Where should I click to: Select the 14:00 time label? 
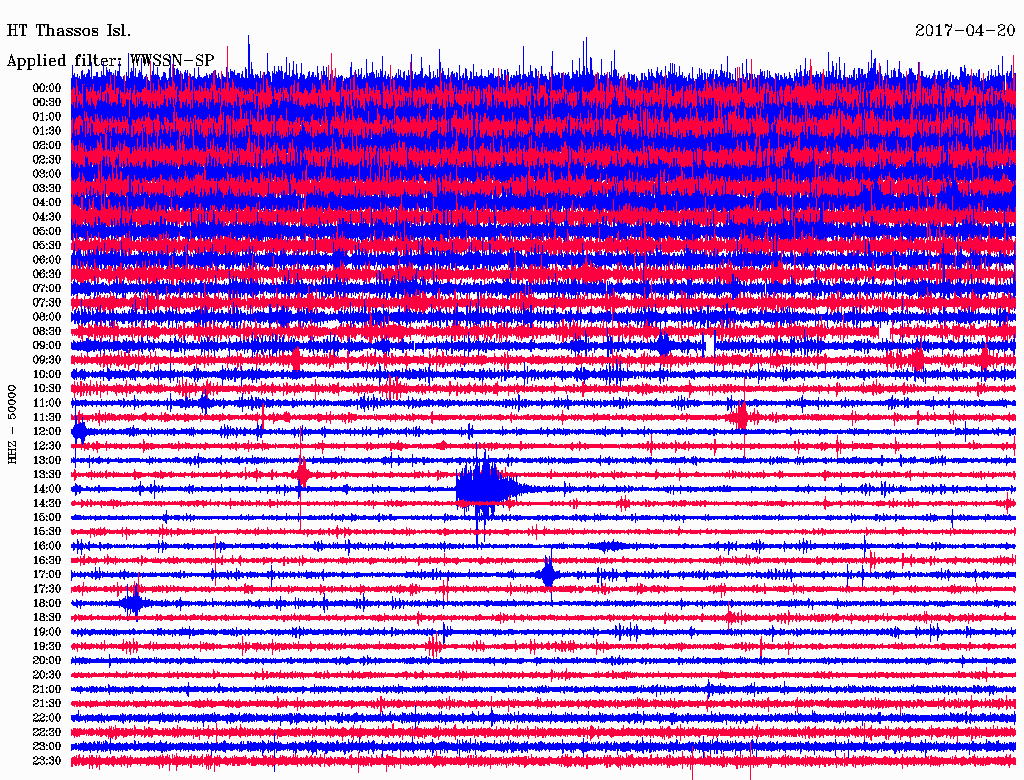point(46,489)
